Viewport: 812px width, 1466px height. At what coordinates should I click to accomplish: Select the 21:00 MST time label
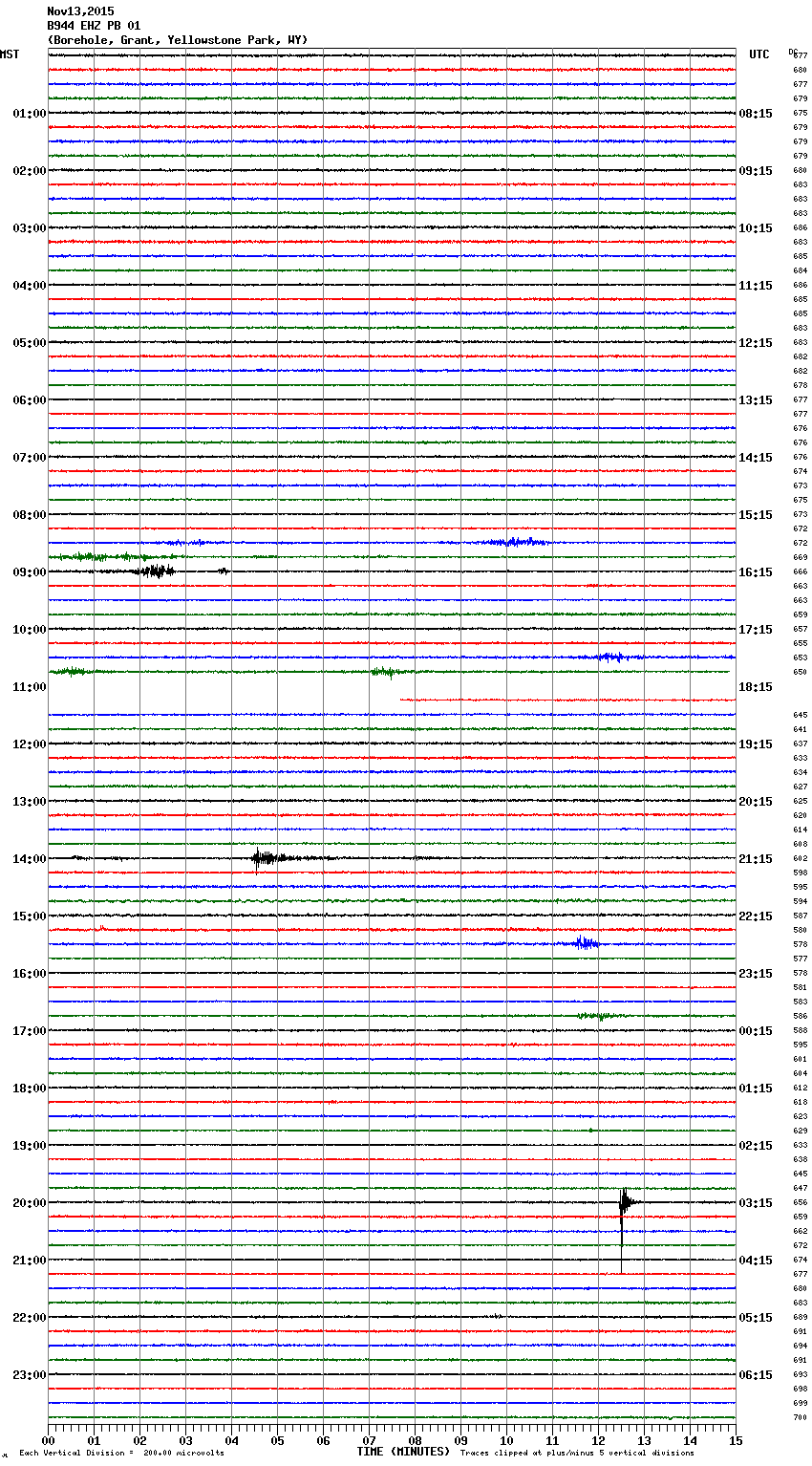pyautogui.click(x=30, y=1261)
